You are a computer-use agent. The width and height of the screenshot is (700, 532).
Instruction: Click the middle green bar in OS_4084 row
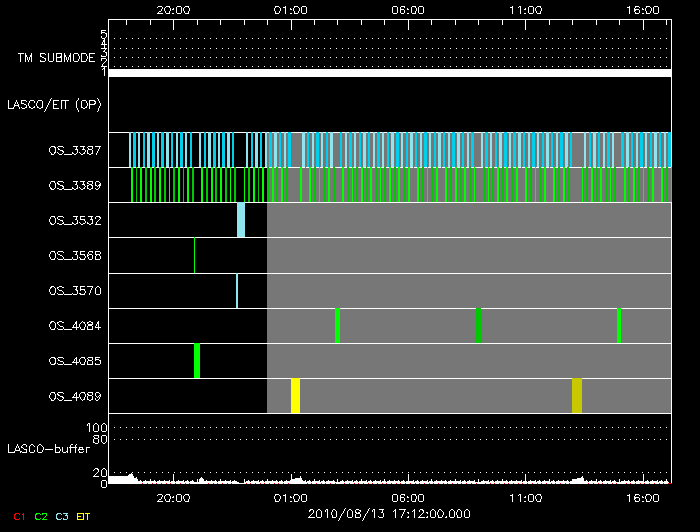[x=479, y=326]
